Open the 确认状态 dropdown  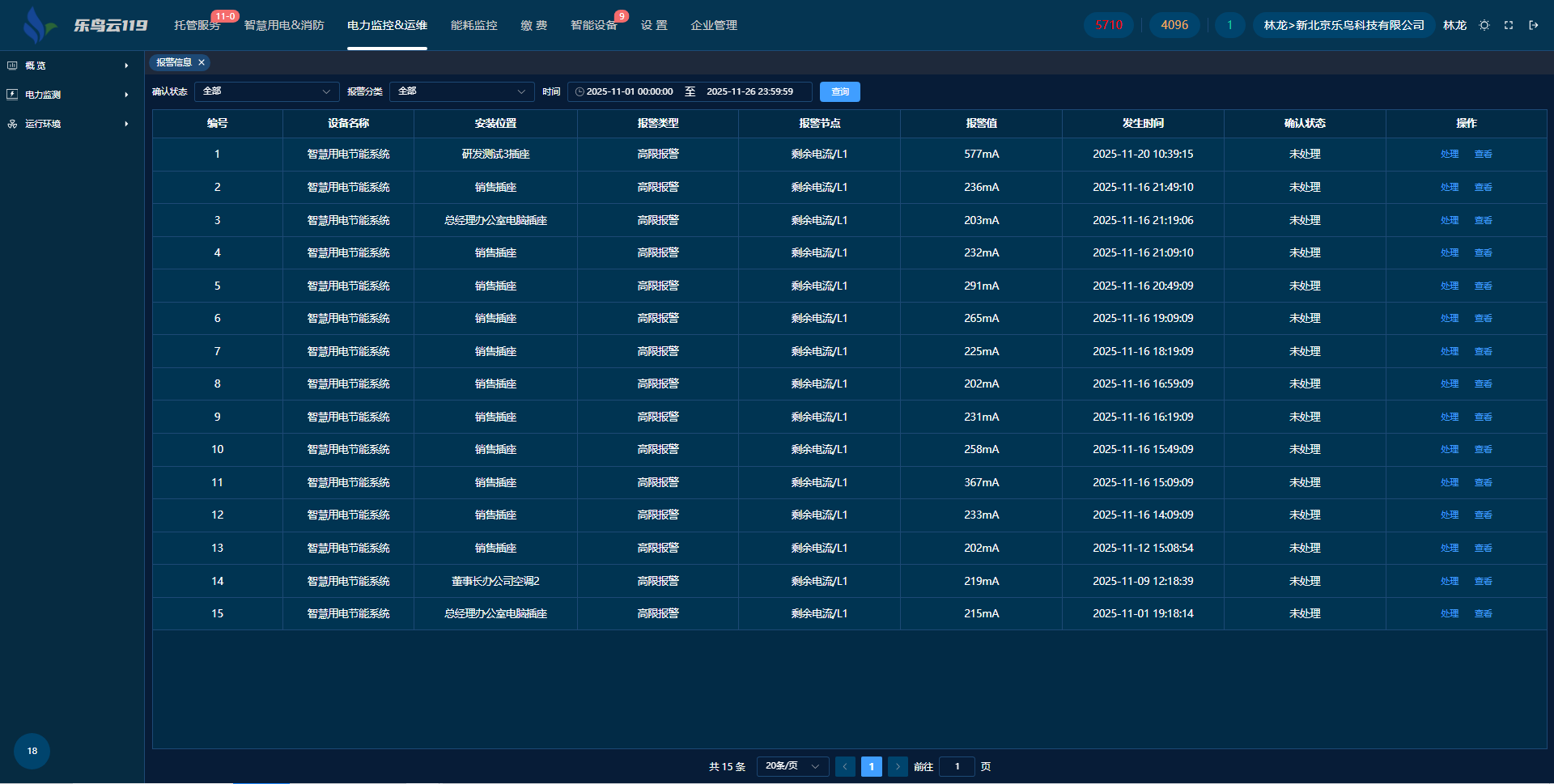(266, 91)
